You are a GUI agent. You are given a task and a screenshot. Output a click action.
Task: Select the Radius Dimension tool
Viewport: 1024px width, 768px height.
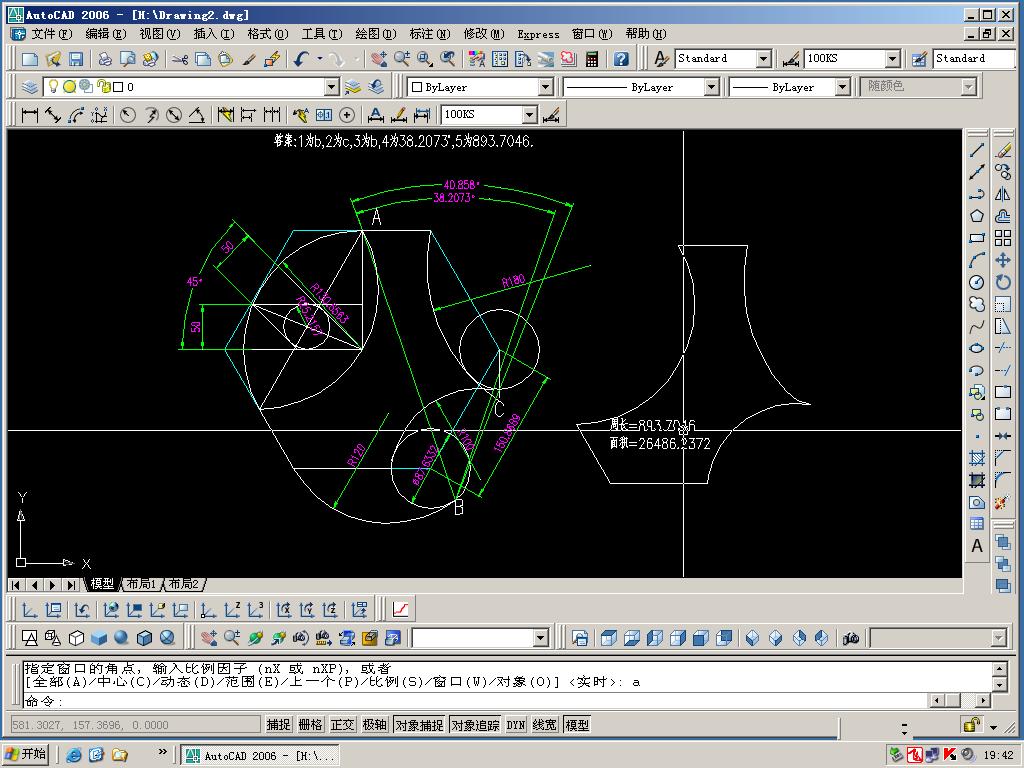pos(128,115)
